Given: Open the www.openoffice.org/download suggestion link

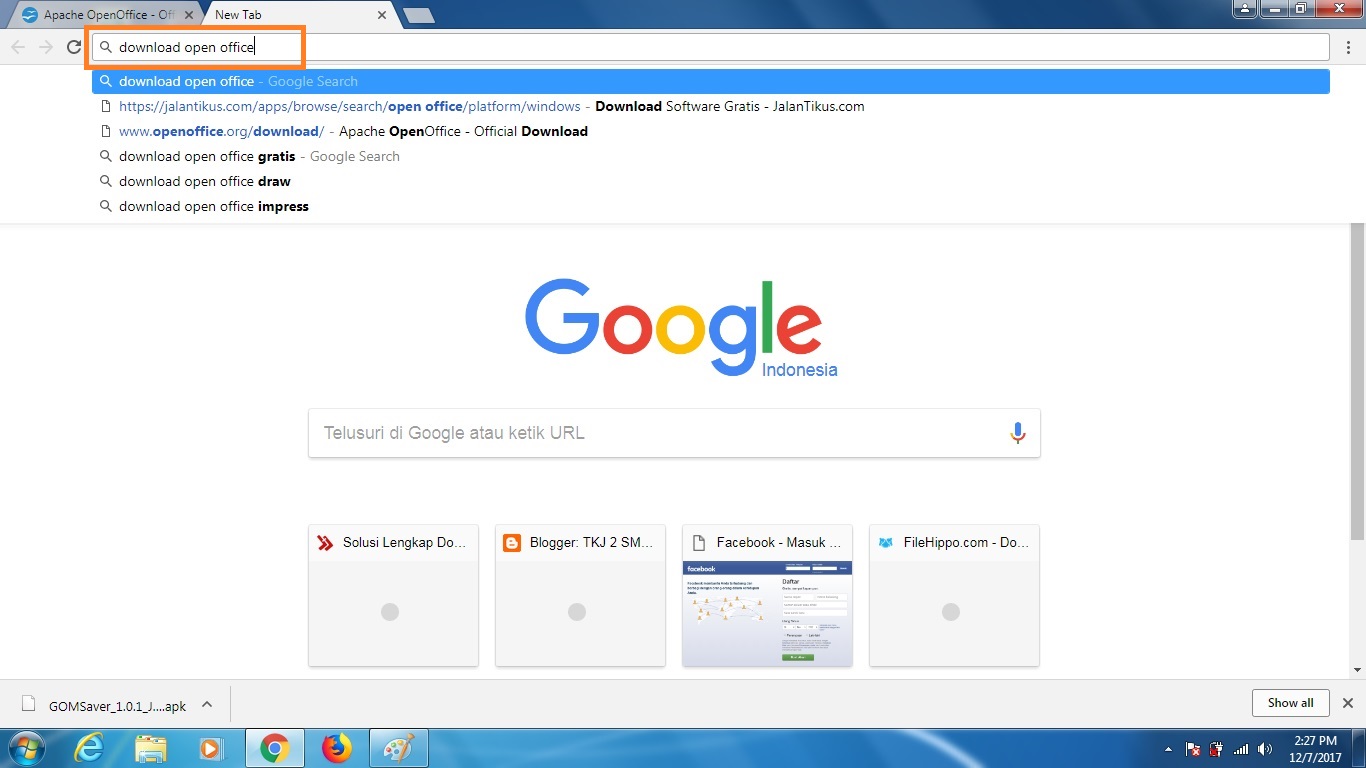Looking at the screenshot, I should (x=220, y=131).
